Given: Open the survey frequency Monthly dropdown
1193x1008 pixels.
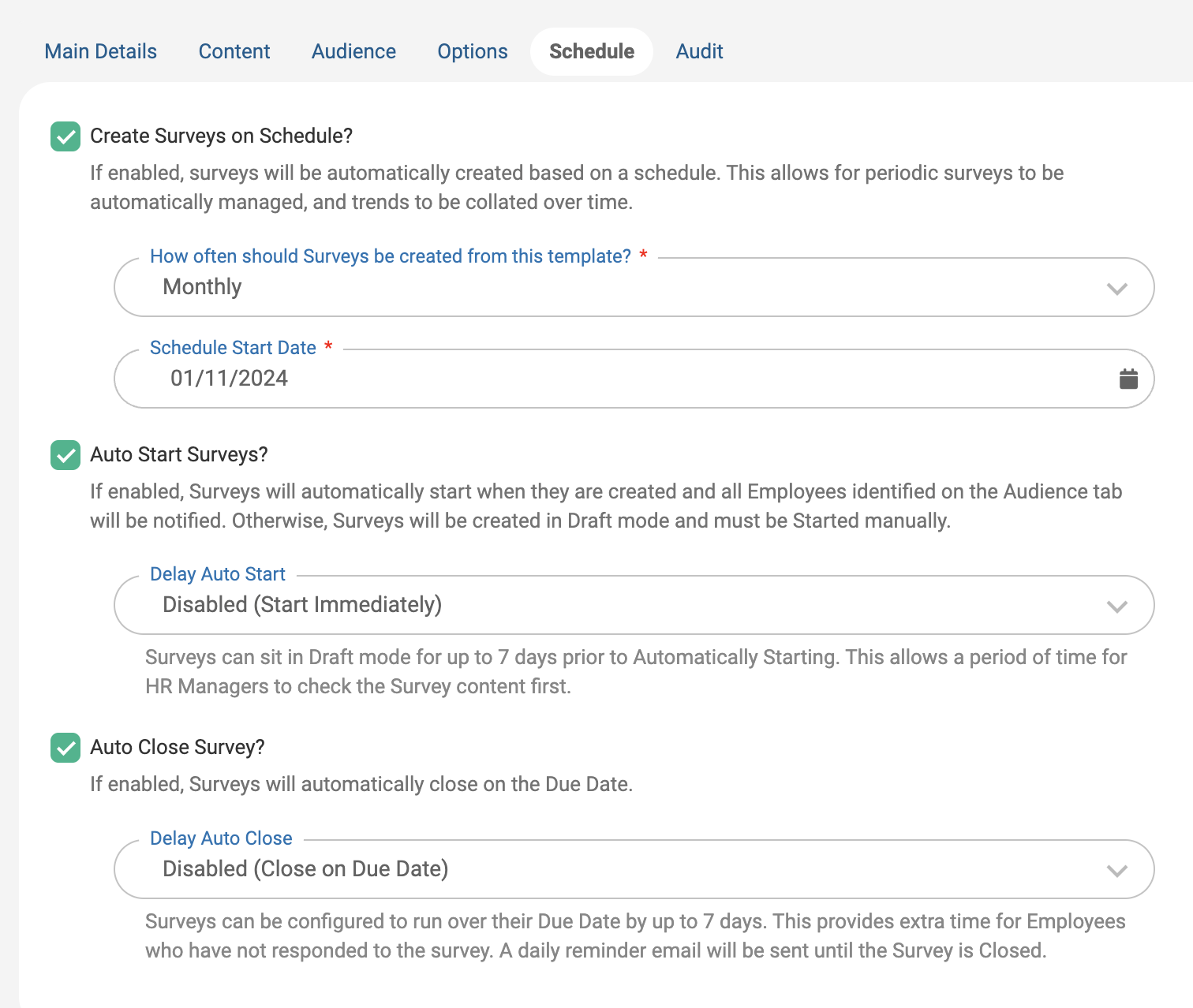Looking at the screenshot, I should [634, 287].
